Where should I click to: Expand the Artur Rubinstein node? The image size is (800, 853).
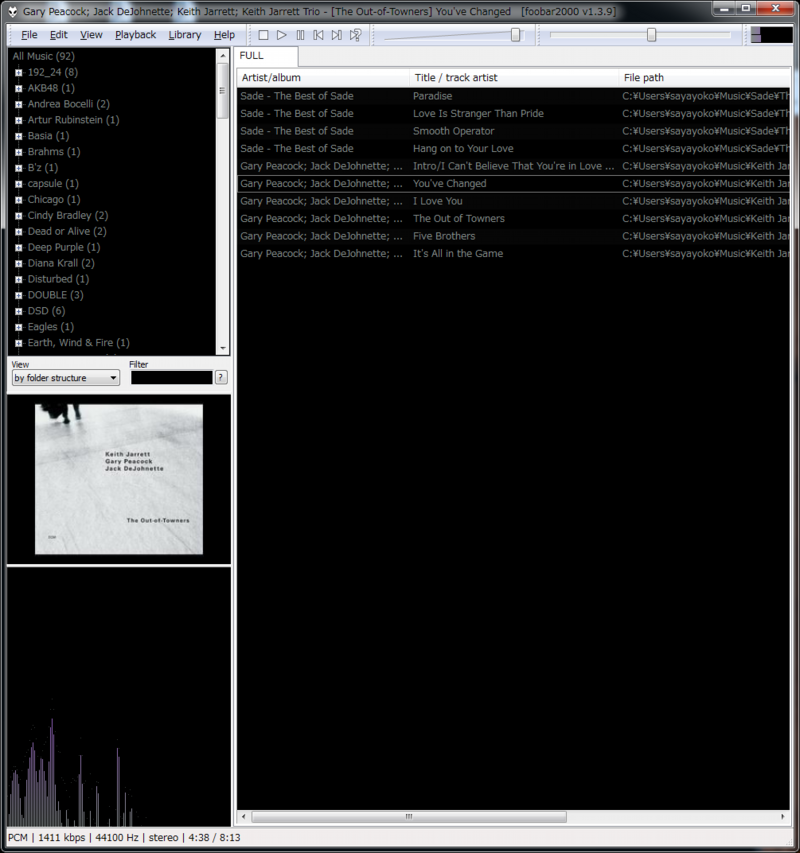[19, 120]
